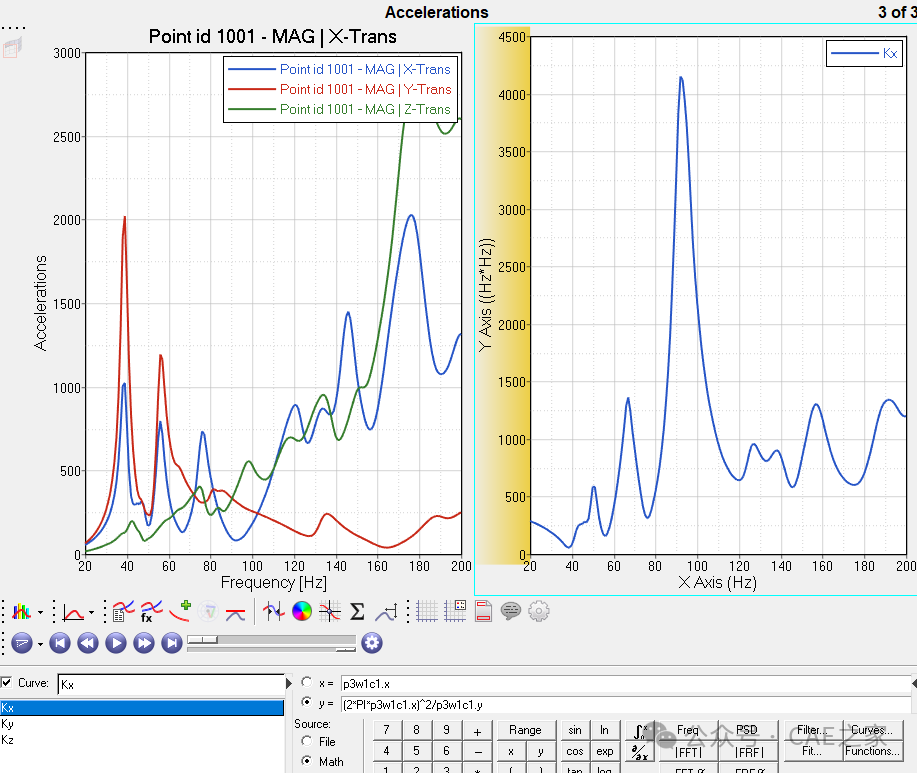Select the curve axes tool icon
917x773 pixels.
[73, 612]
